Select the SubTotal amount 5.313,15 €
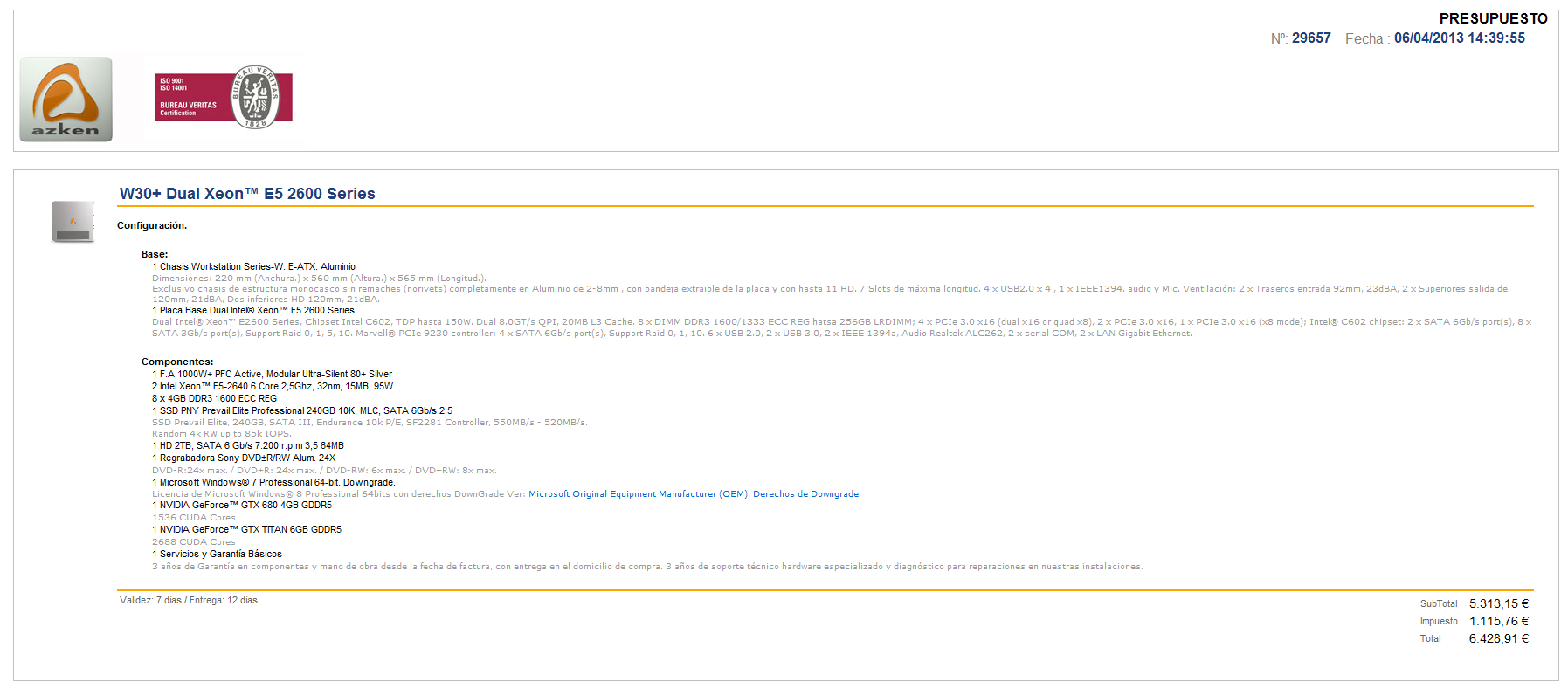 [1499, 603]
